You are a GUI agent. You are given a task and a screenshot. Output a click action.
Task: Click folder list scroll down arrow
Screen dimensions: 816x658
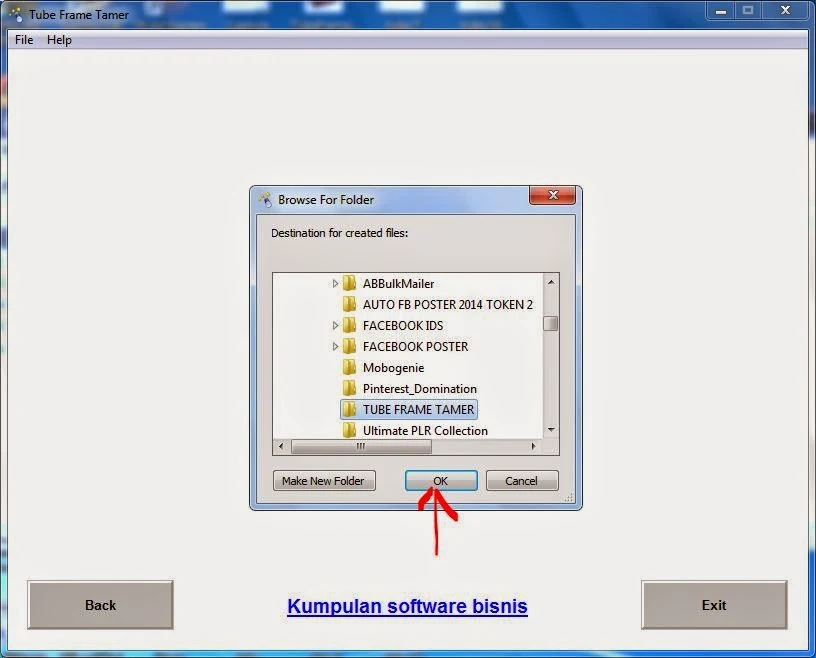[551, 430]
